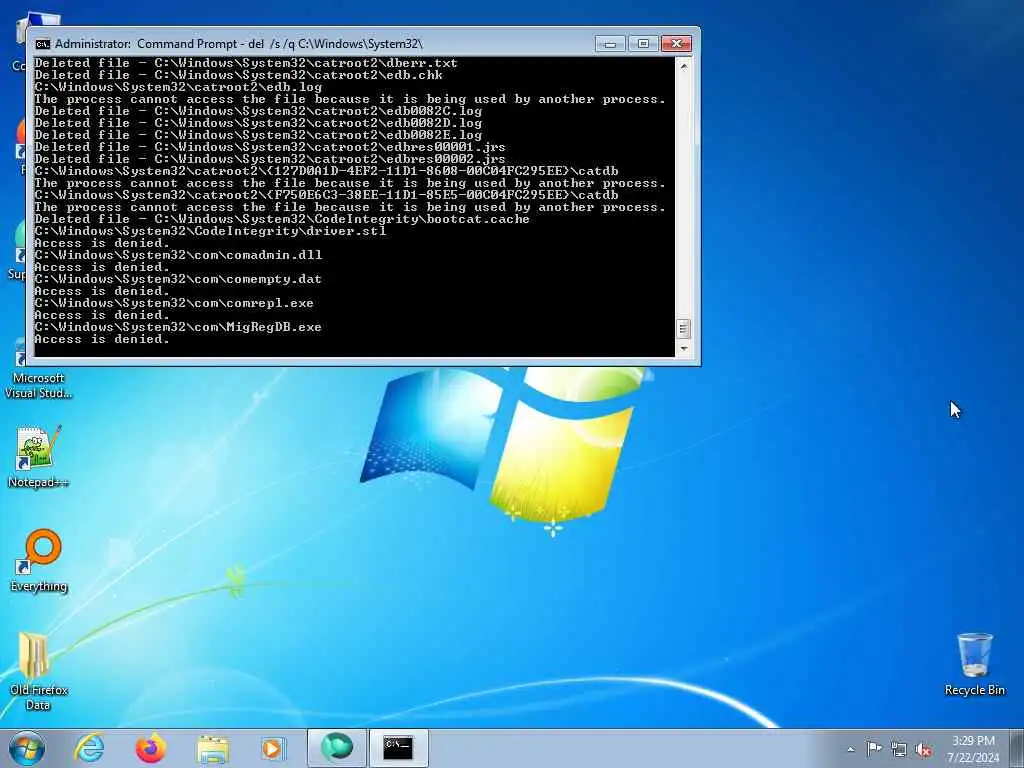Show hidden system tray icons arrow

pos(850,749)
